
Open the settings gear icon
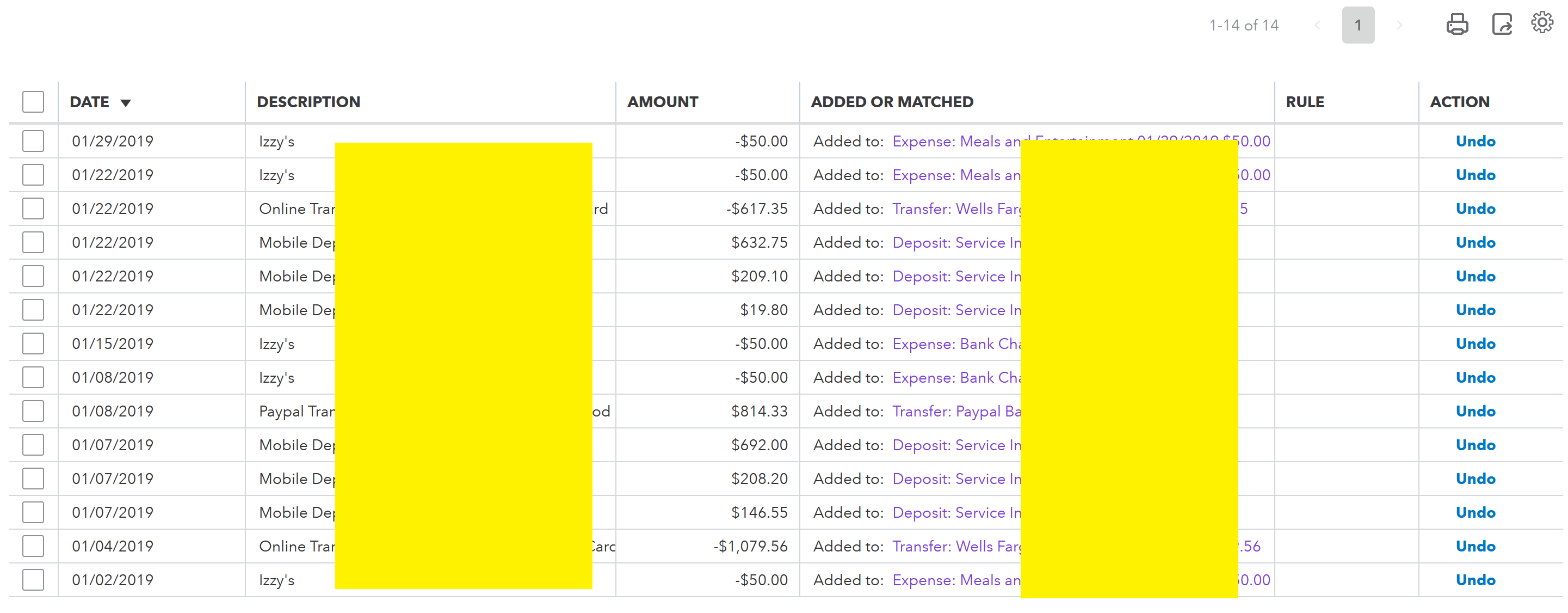[1541, 23]
